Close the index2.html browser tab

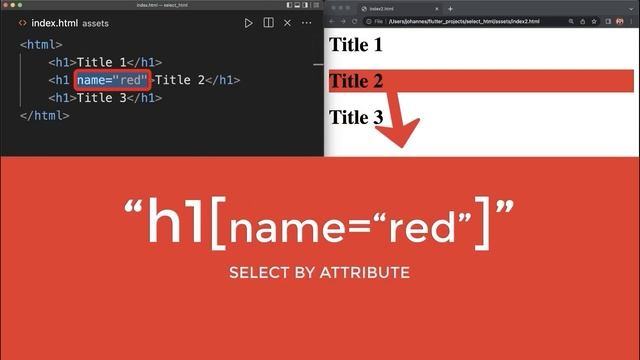click(437, 9)
